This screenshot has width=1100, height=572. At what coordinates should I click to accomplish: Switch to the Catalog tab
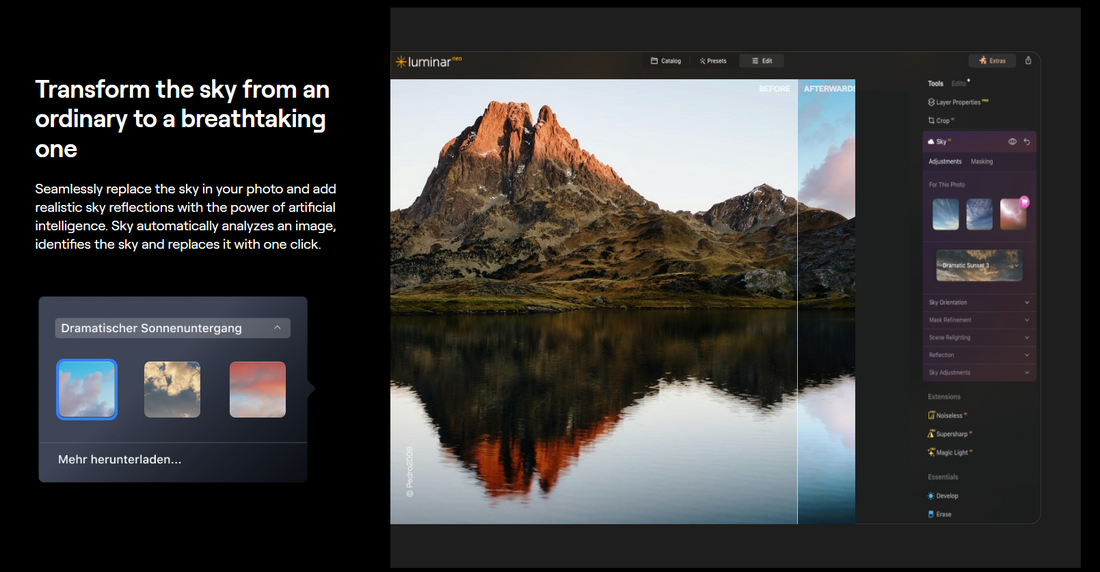[x=666, y=61]
